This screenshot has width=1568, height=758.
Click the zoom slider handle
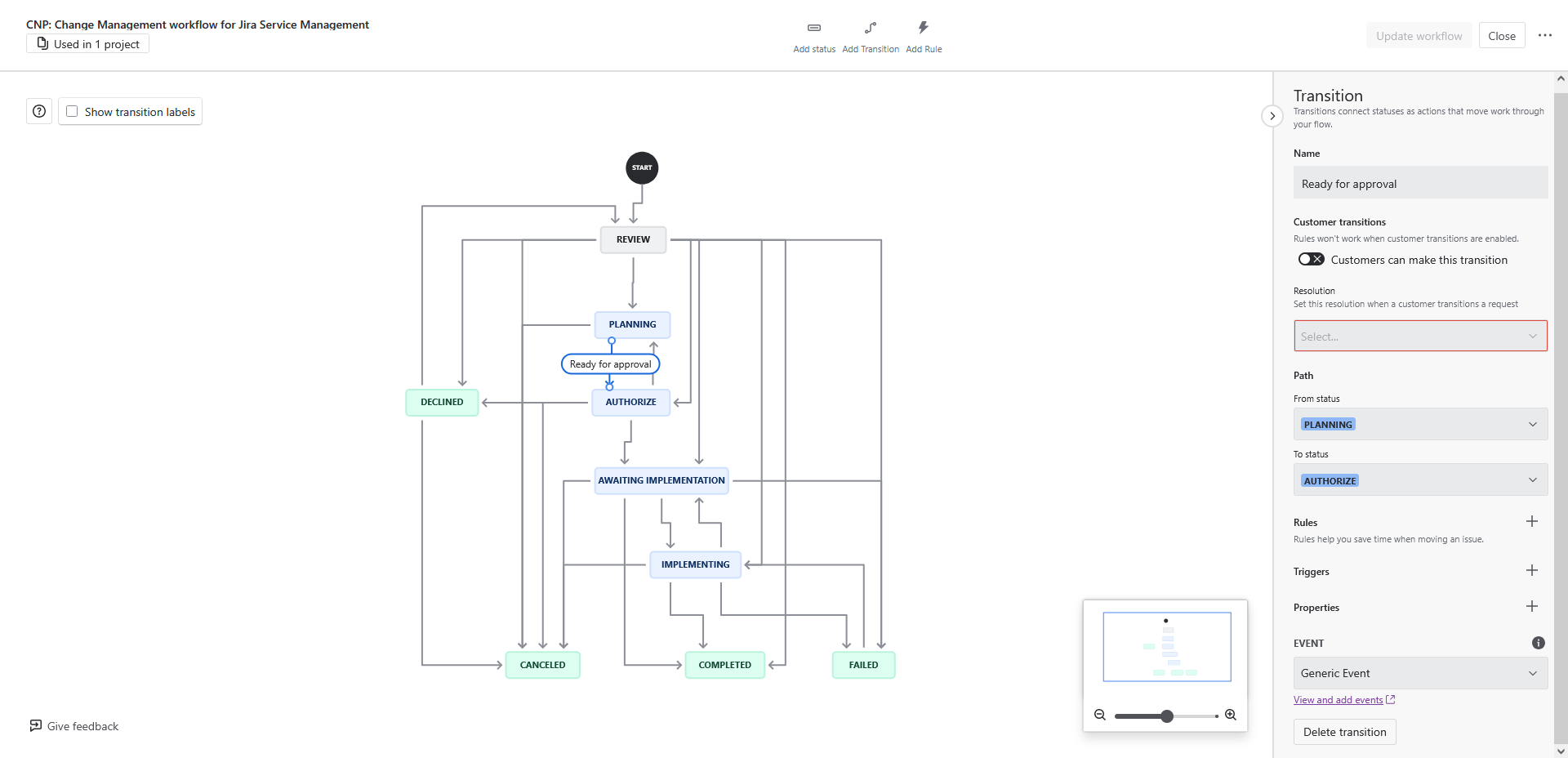point(1167,716)
